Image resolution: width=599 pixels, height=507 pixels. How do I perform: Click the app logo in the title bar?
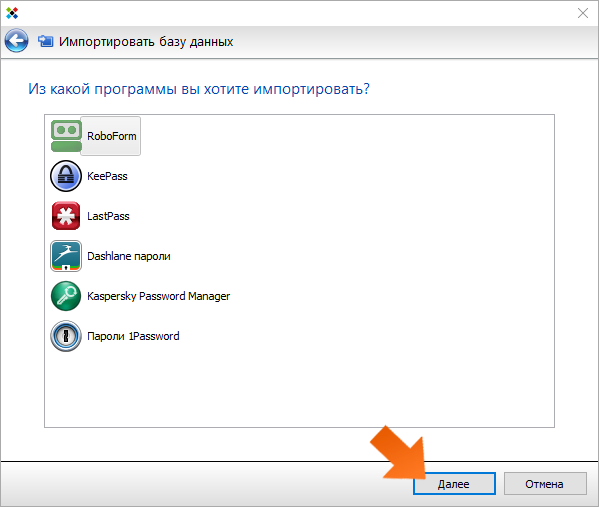[12, 13]
